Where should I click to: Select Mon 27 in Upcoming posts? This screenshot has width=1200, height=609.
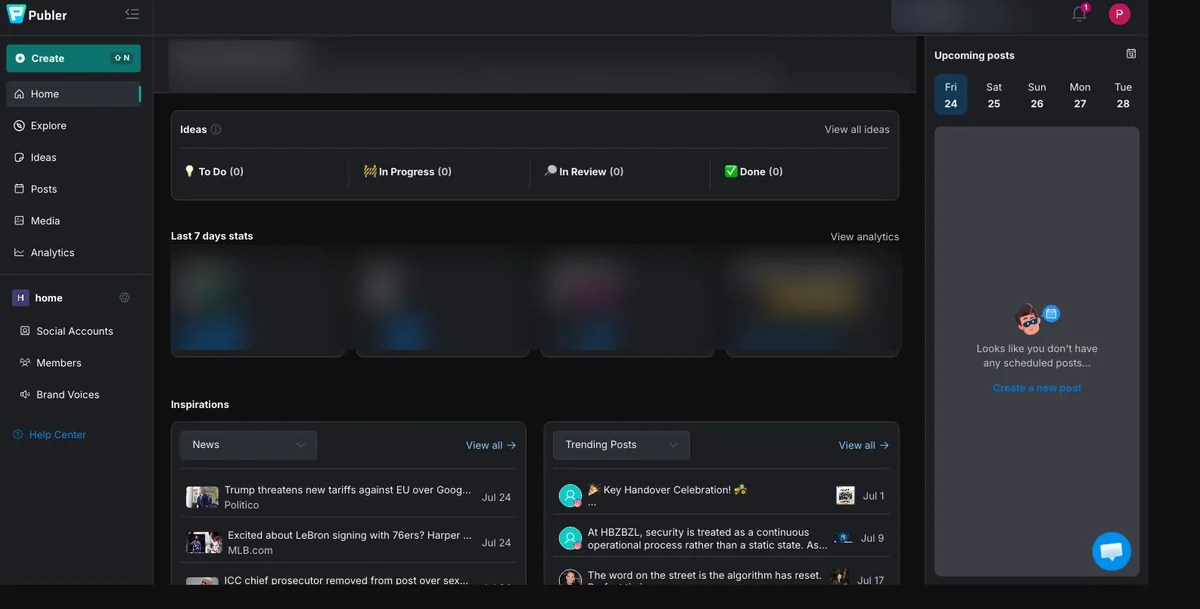pyautogui.click(x=1080, y=95)
